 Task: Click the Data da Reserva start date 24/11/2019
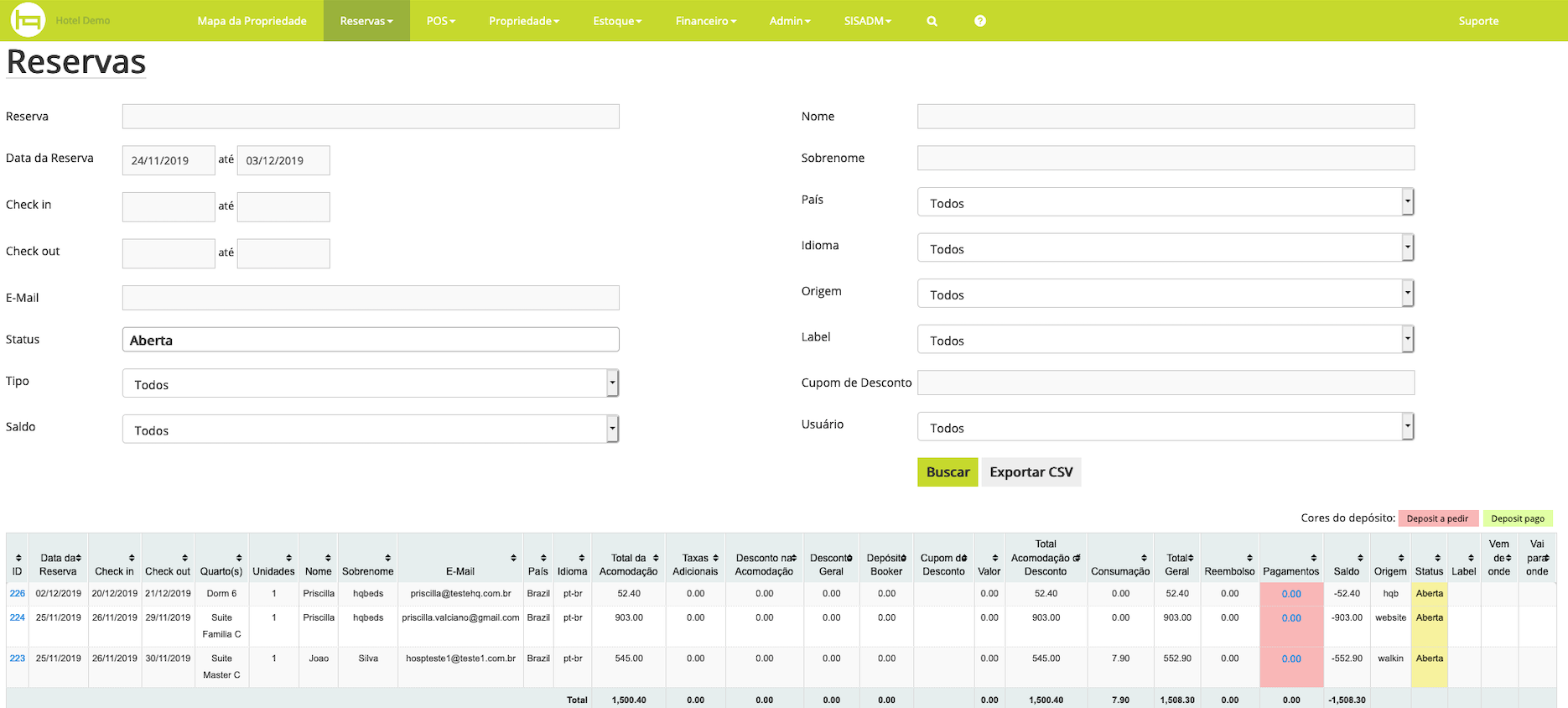point(169,160)
